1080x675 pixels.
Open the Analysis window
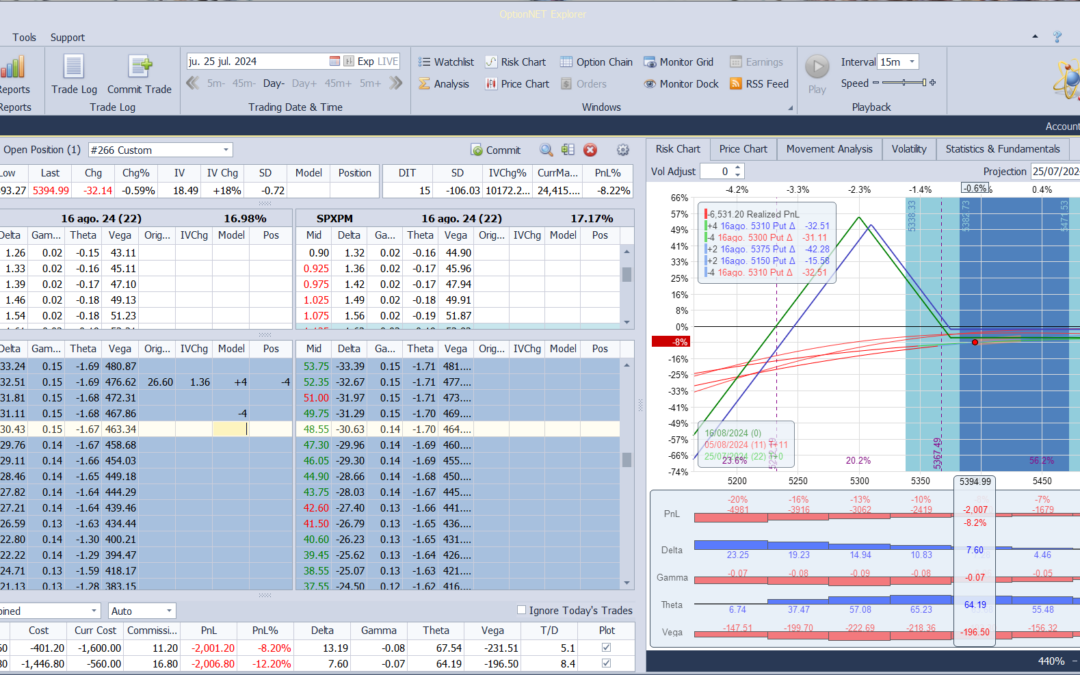(444, 84)
